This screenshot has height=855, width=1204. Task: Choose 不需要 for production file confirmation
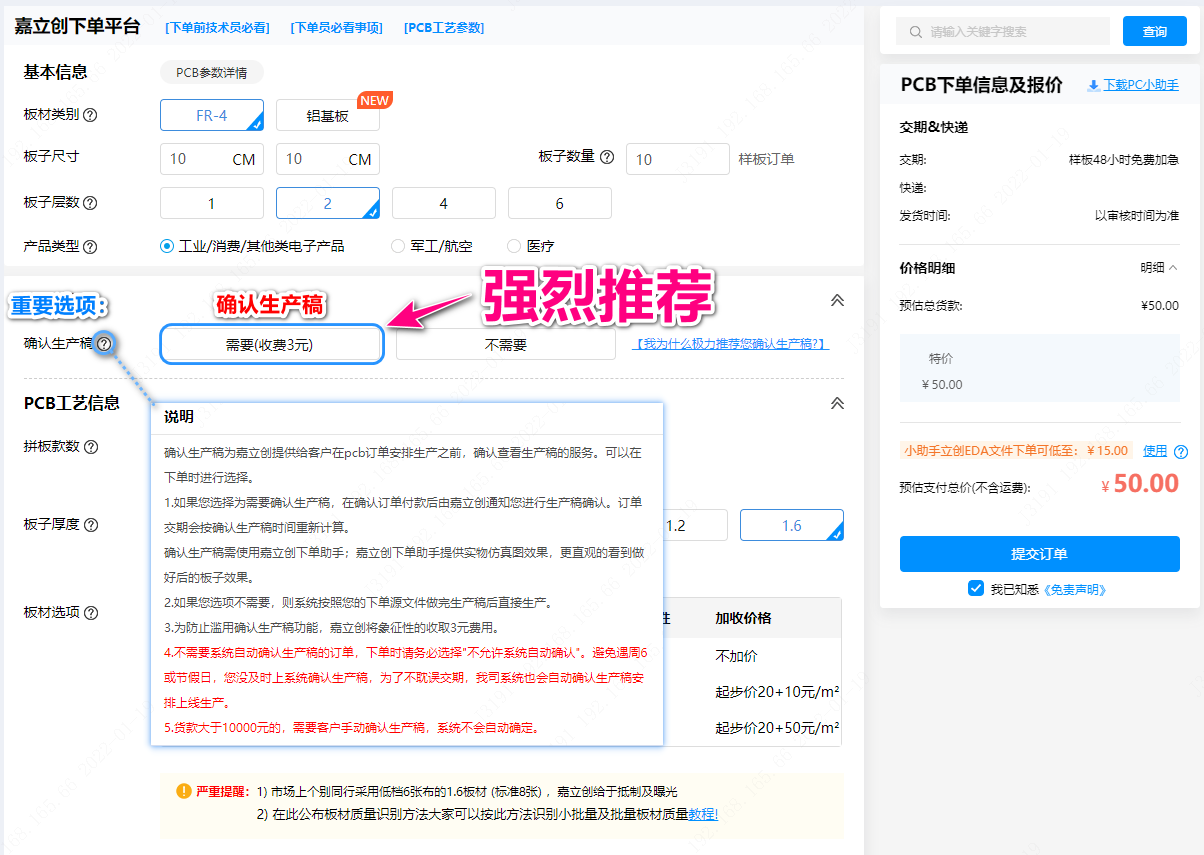pos(506,344)
